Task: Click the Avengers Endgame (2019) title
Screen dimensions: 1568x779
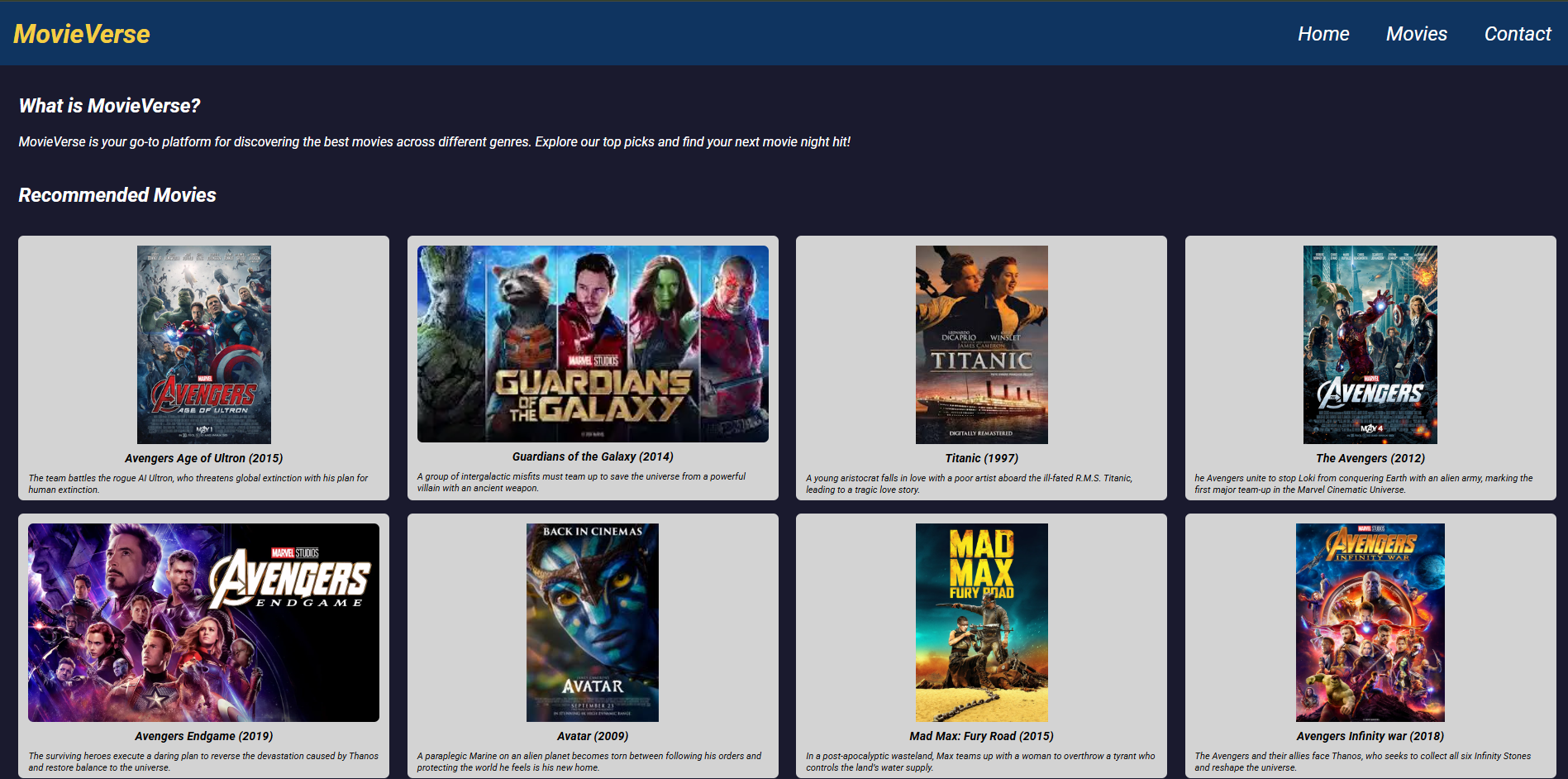Action: (204, 736)
